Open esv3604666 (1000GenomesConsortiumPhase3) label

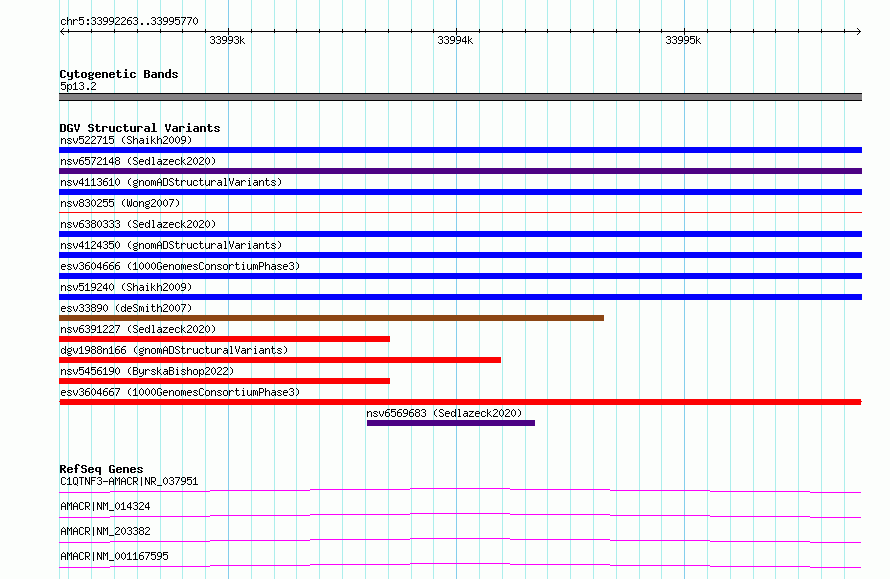point(180,266)
